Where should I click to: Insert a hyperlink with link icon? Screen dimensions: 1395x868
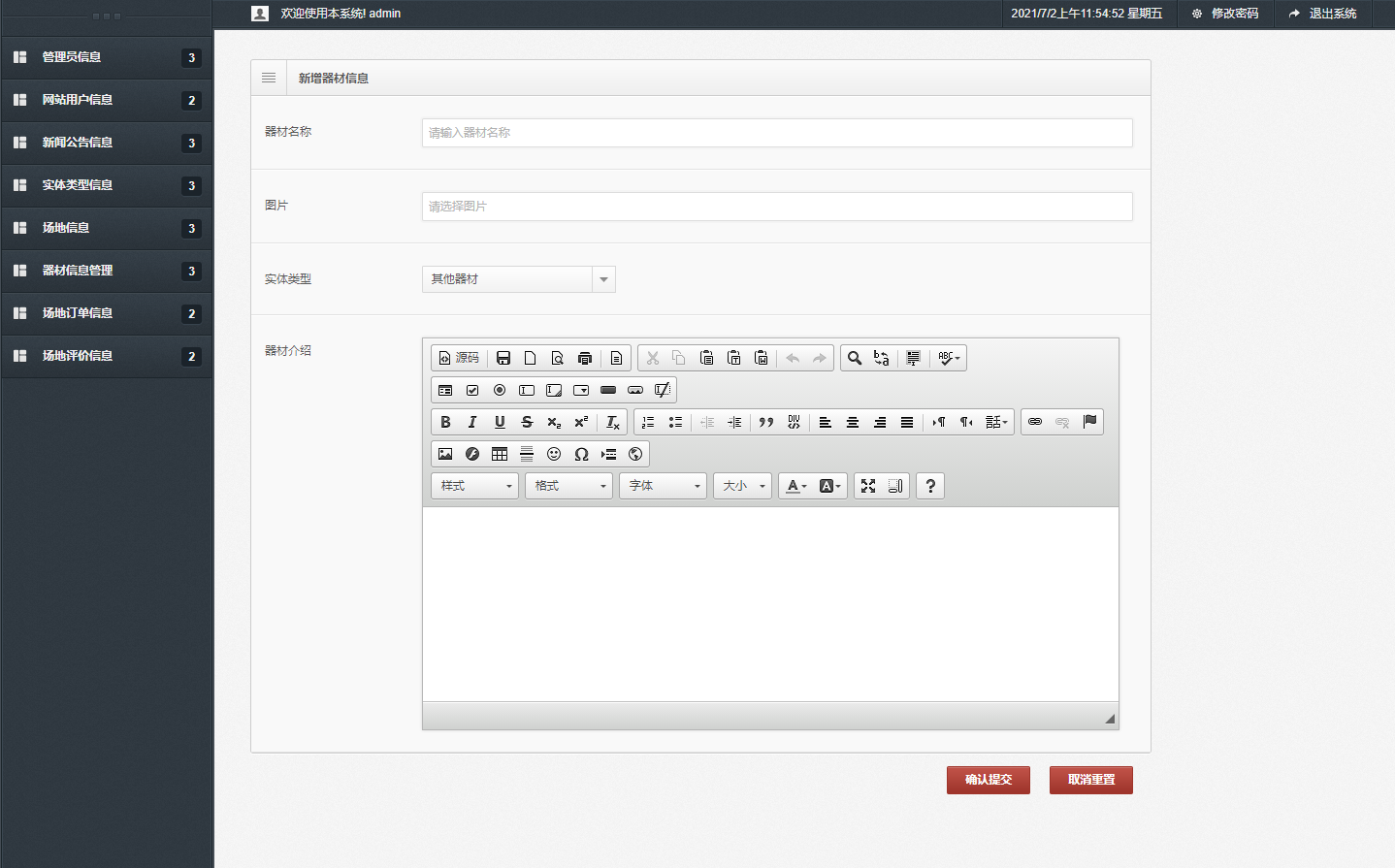[1035, 422]
